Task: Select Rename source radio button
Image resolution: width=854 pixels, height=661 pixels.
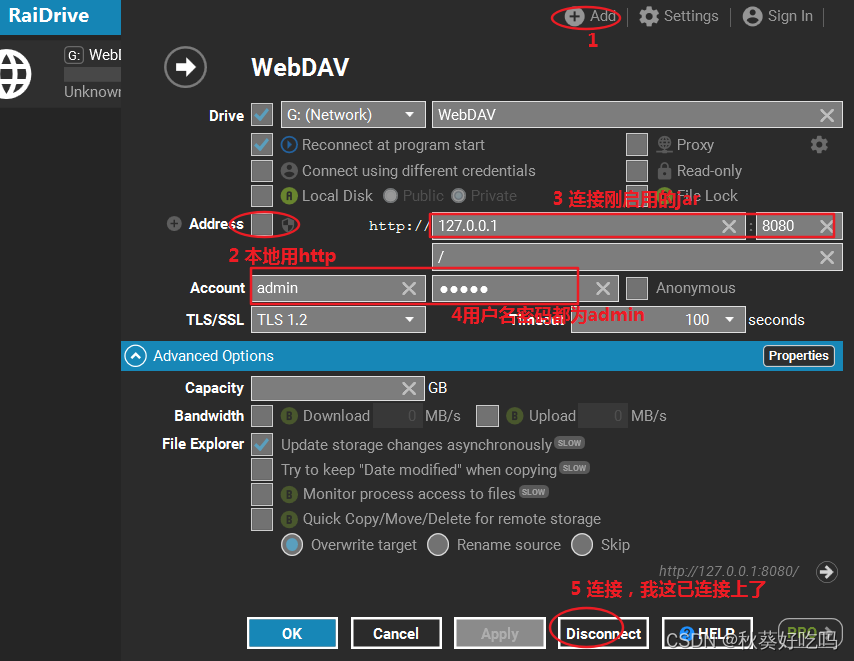Action: (438, 544)
